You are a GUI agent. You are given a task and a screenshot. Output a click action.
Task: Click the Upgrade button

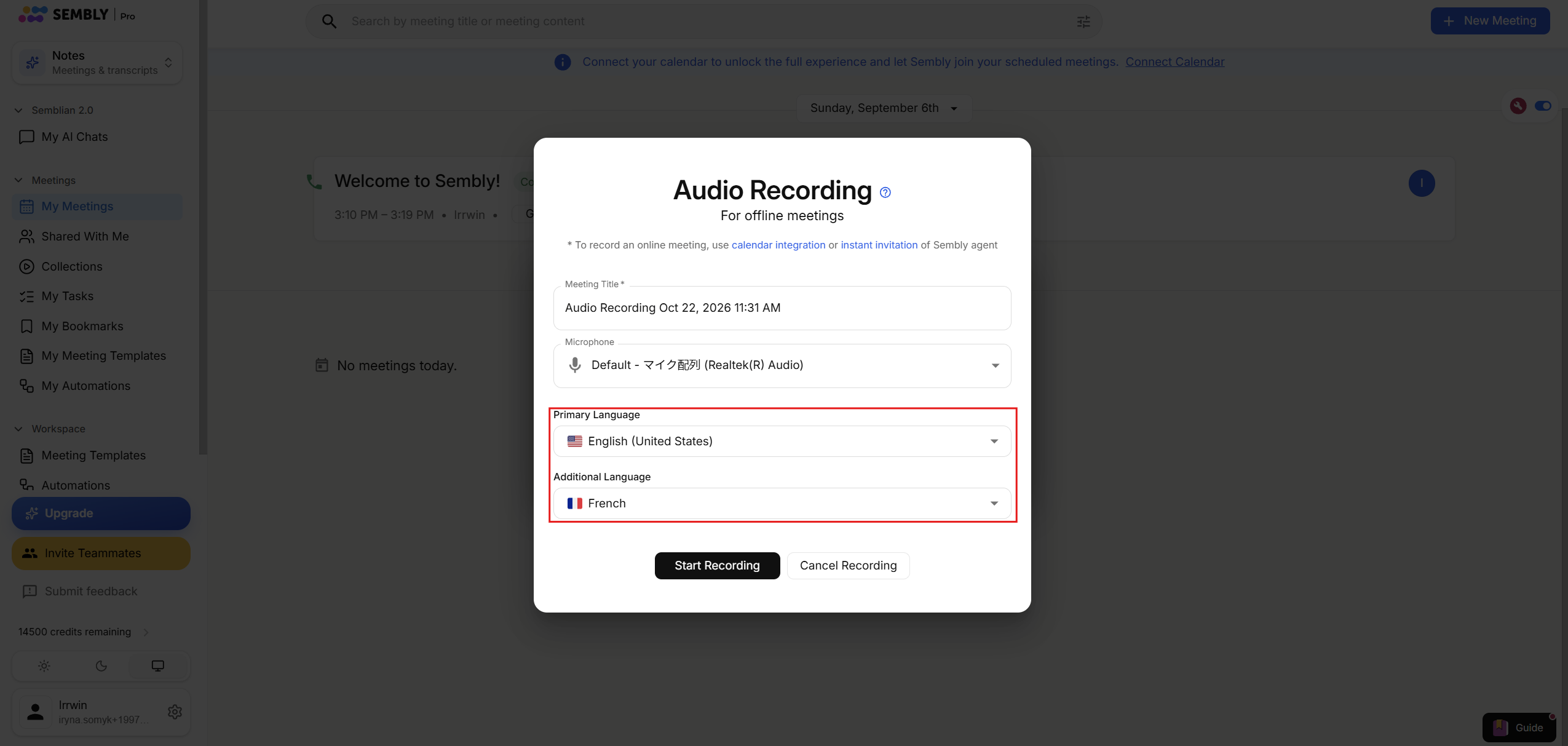tap(101, 514)
